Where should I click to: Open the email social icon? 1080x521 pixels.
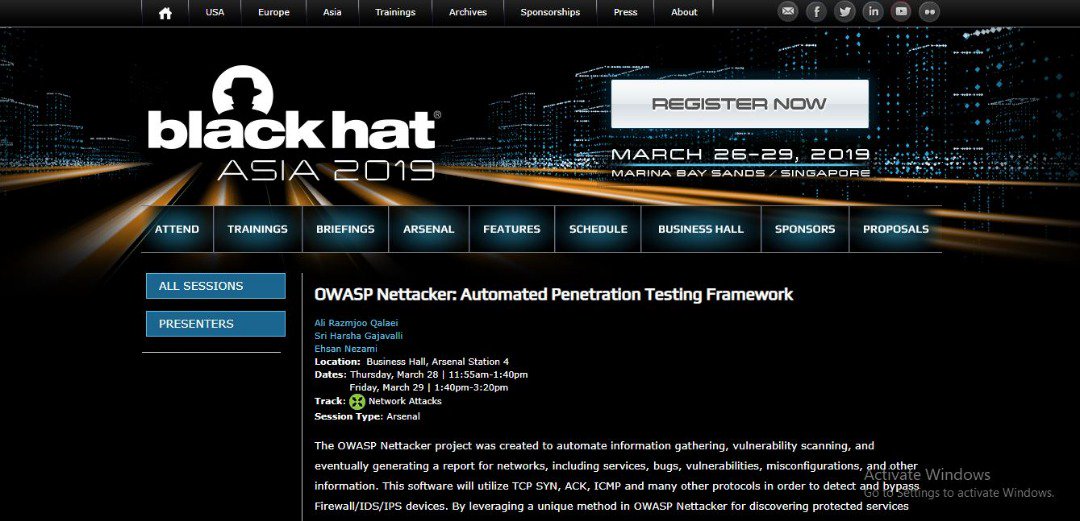pos(788,11)
